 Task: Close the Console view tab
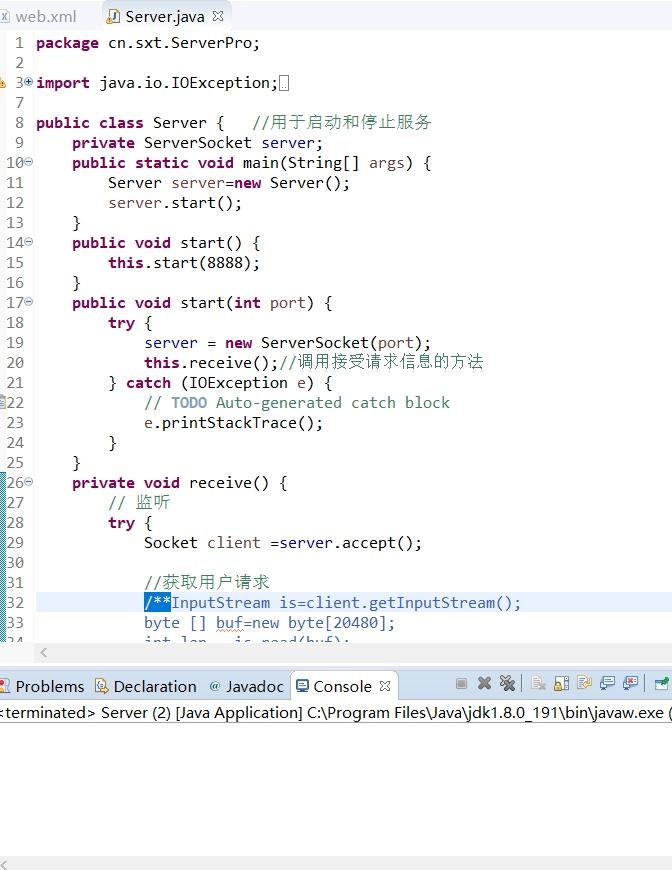[385, 686]
